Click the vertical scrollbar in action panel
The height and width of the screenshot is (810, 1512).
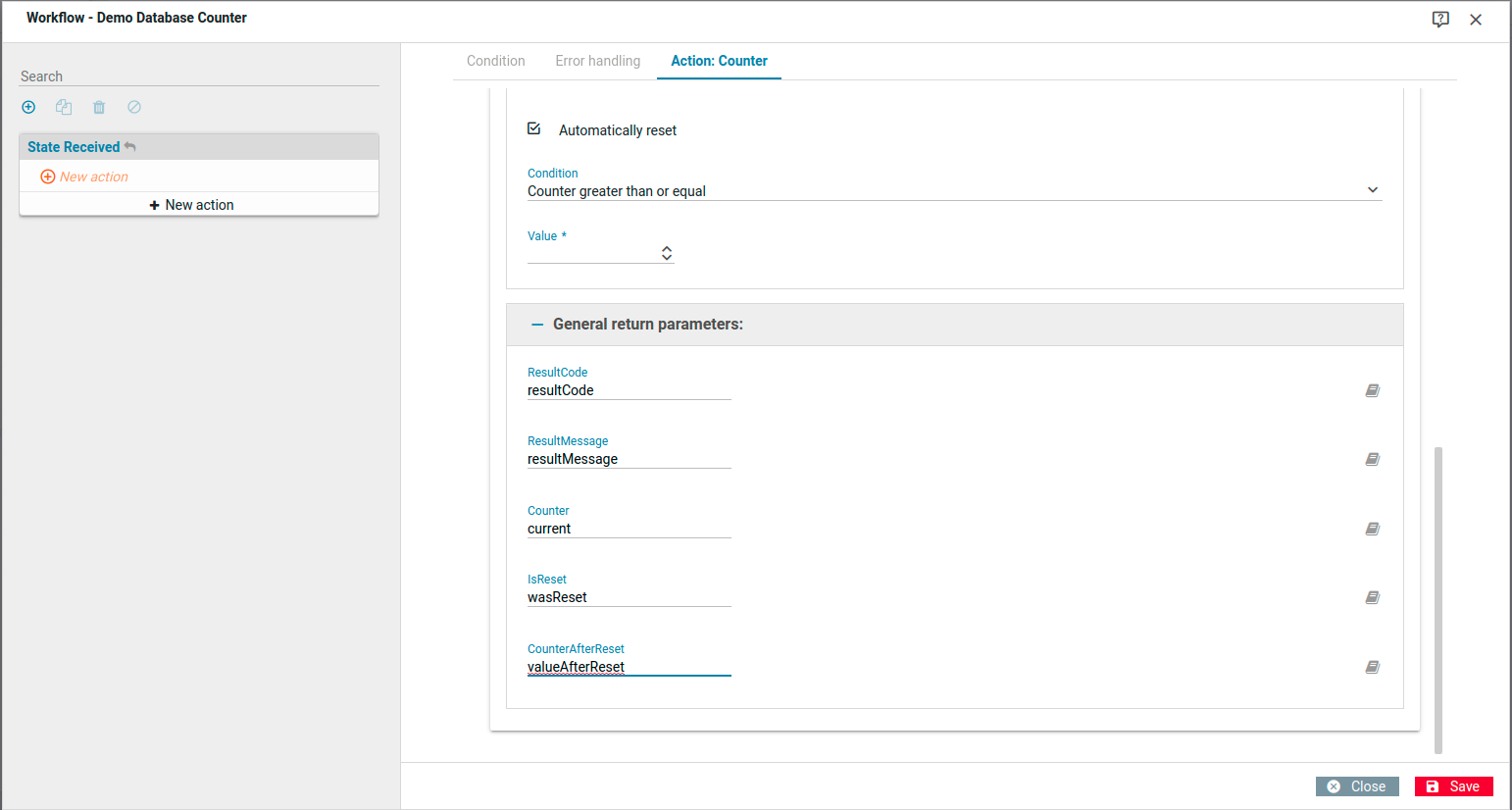click(x=1438, y=598)
